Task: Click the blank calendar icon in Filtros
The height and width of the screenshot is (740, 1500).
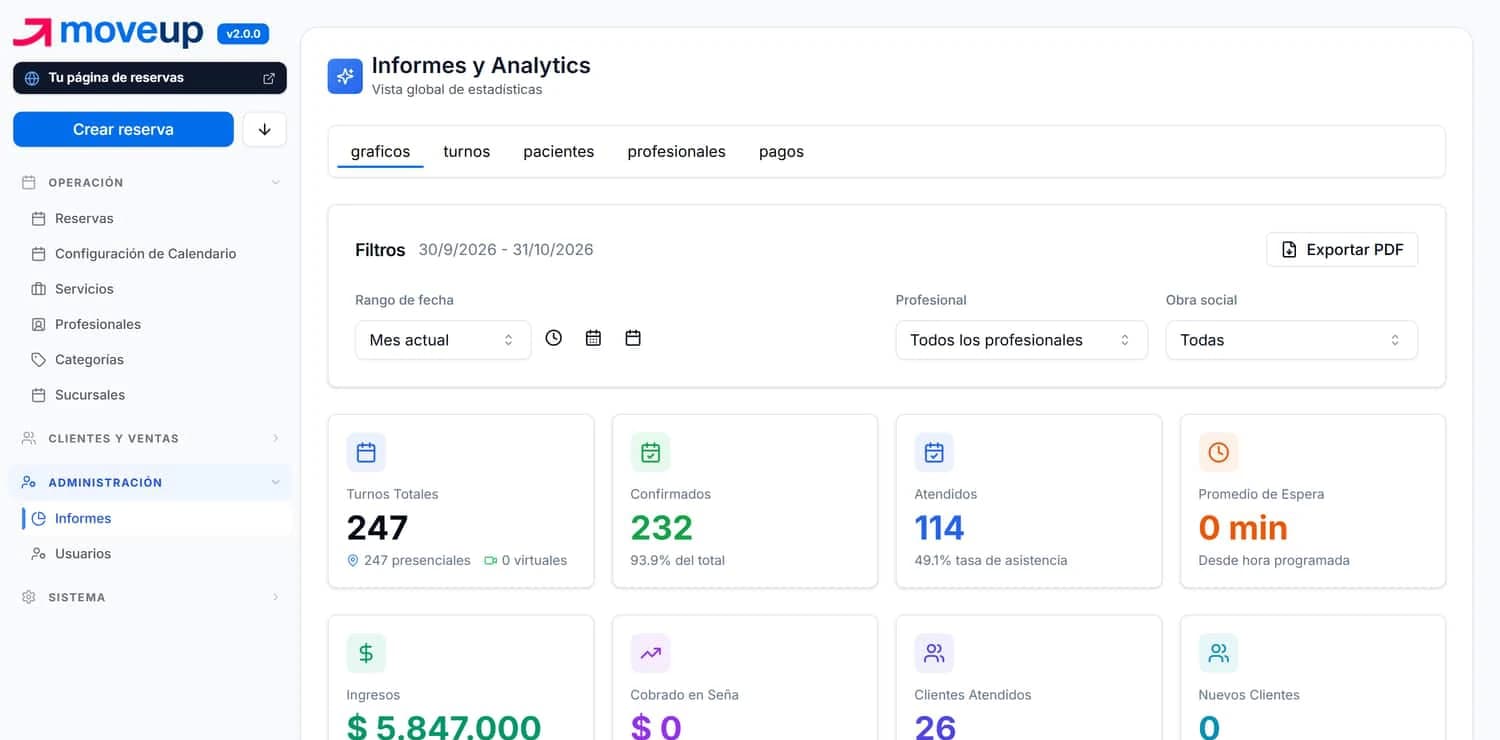Action: (x=633, y=338)
